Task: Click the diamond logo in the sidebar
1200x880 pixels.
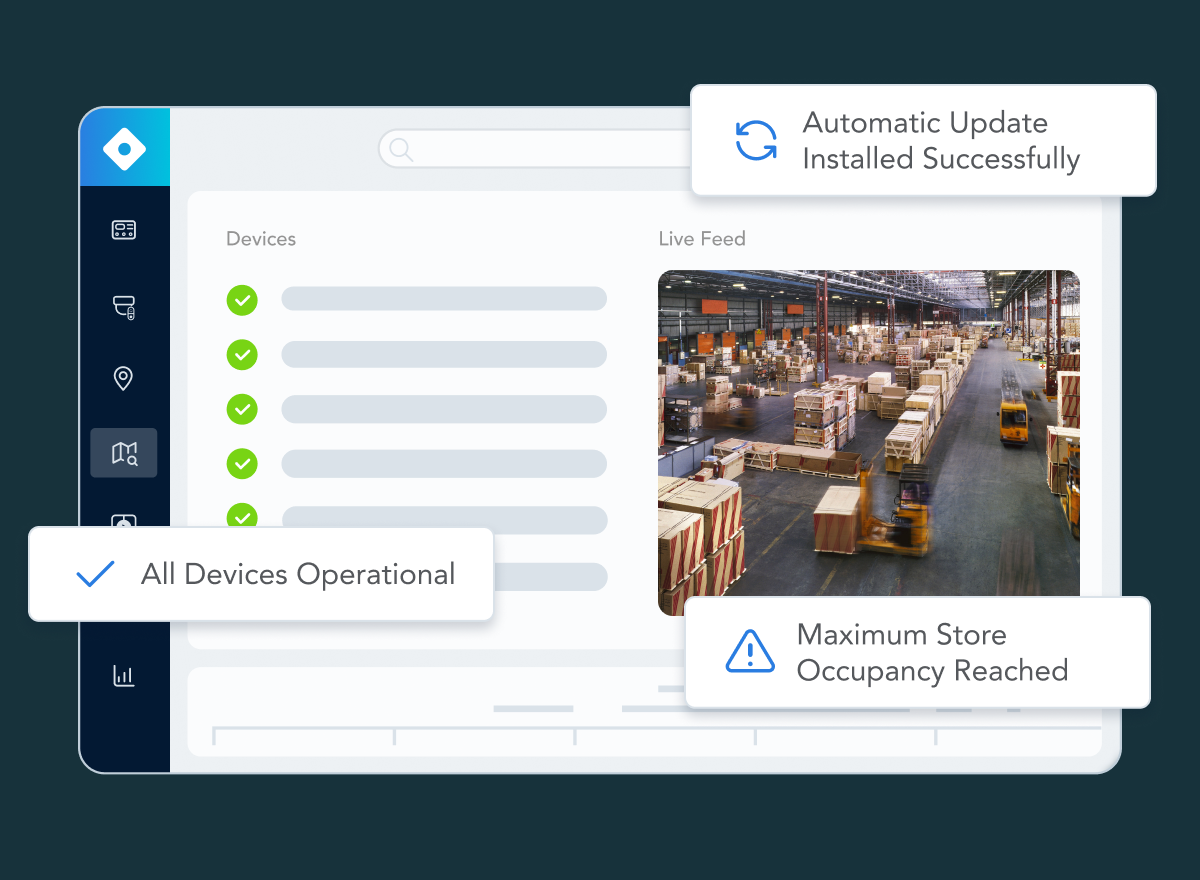Action: [124, 149]
